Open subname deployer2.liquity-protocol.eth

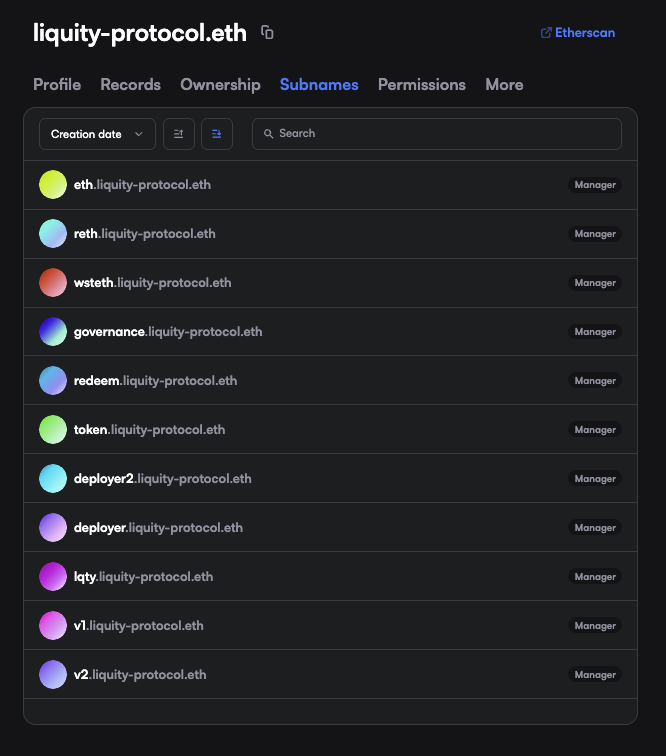(x=330, y=479)
